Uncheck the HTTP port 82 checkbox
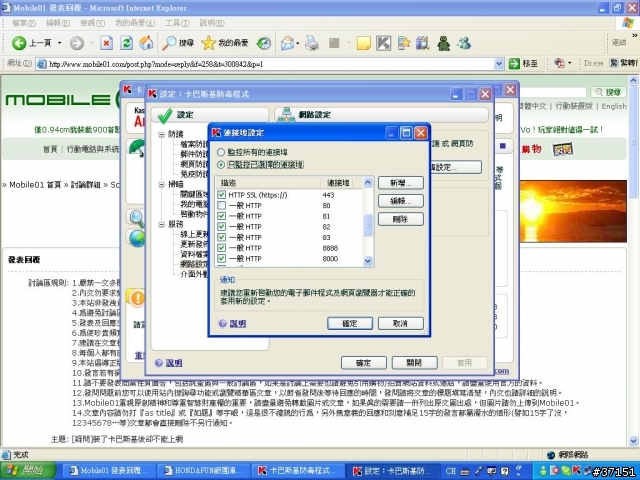This screenshot has width=640, height=480. tap(222, 227)
